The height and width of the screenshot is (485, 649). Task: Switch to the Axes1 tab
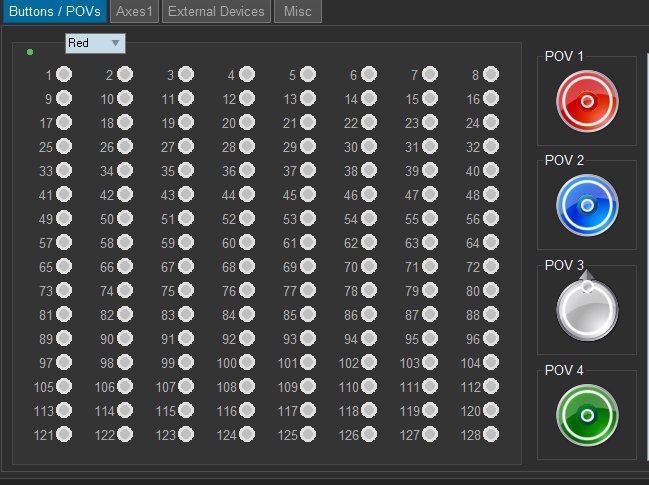coord(134,12)
